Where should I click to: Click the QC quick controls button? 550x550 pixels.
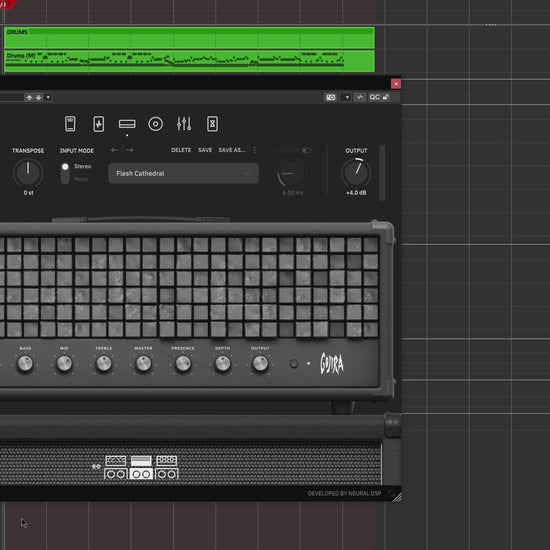374,97
